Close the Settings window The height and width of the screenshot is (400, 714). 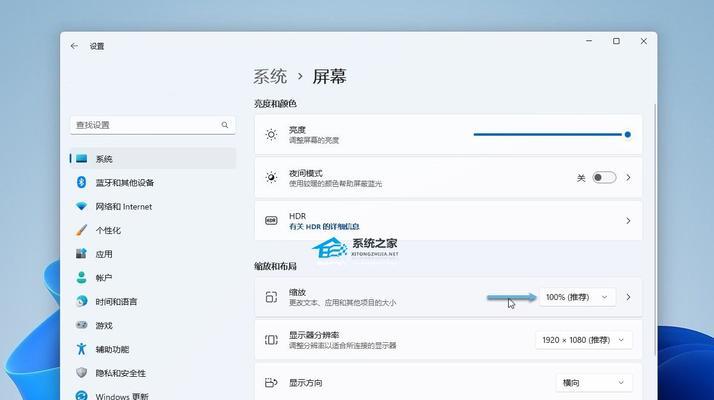[643, 41]
